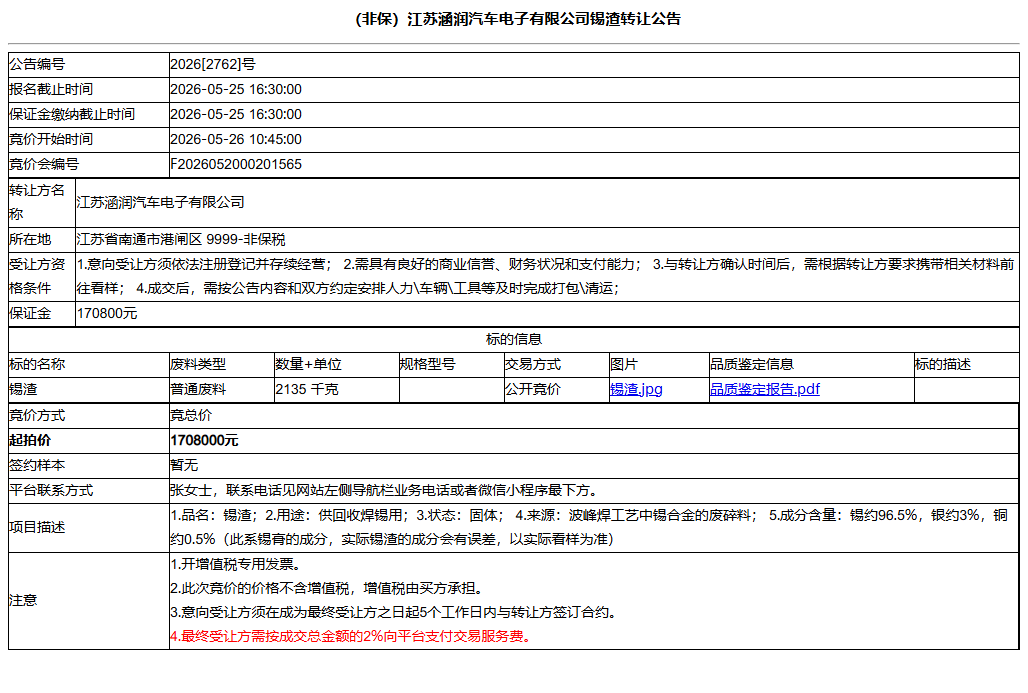The image size is (1028, 693).
Task: Click announcement number 2026[2762]号
Action: (x=213, y=64)
